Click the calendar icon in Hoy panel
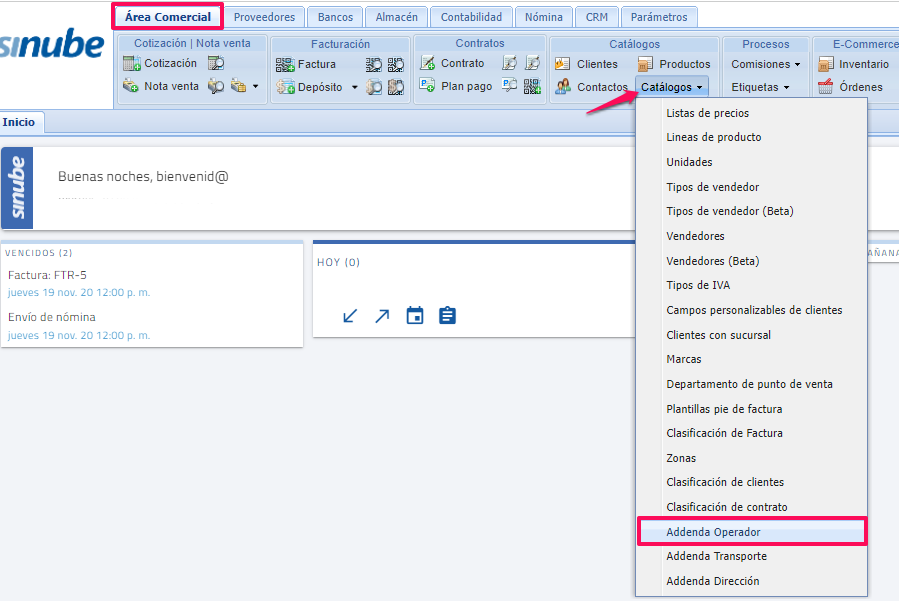 [415, 316]
